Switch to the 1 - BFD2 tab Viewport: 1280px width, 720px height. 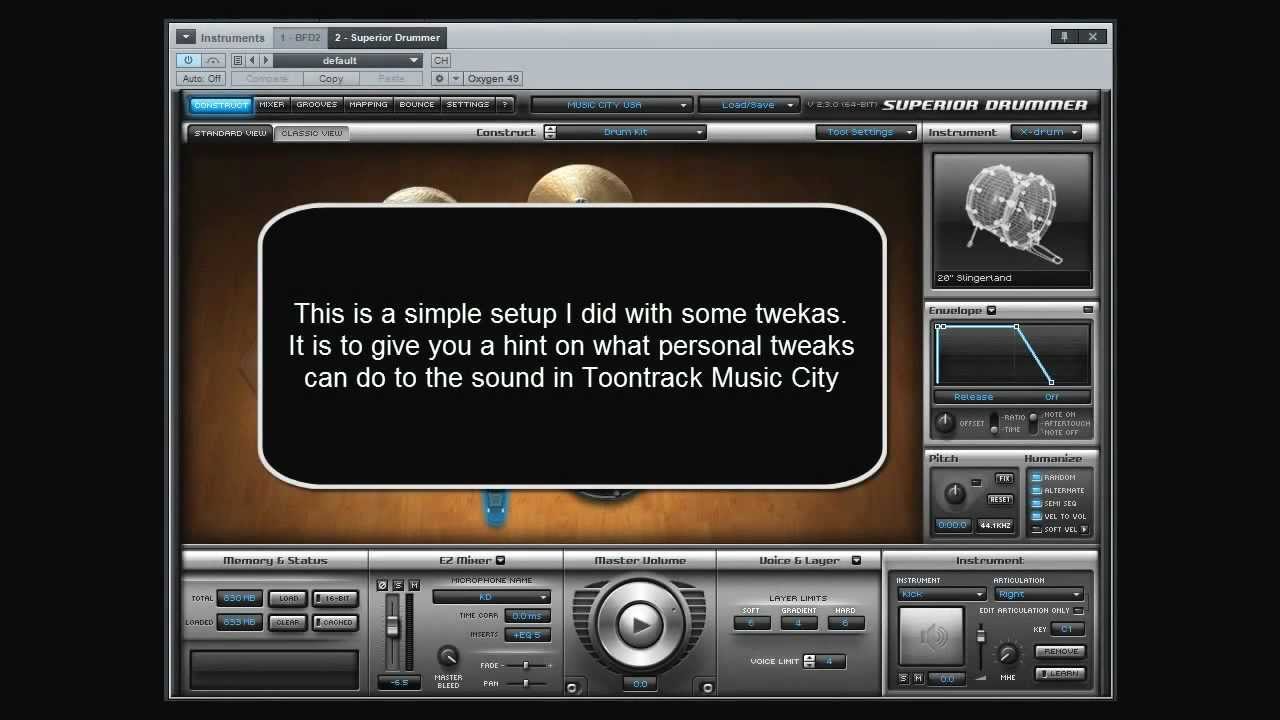[300, 37]
